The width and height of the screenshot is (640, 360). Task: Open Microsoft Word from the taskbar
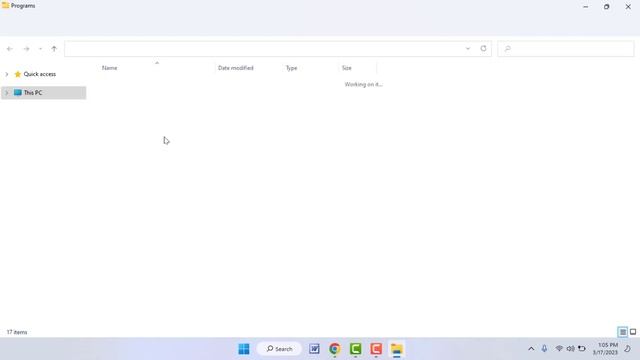point(314,349)
